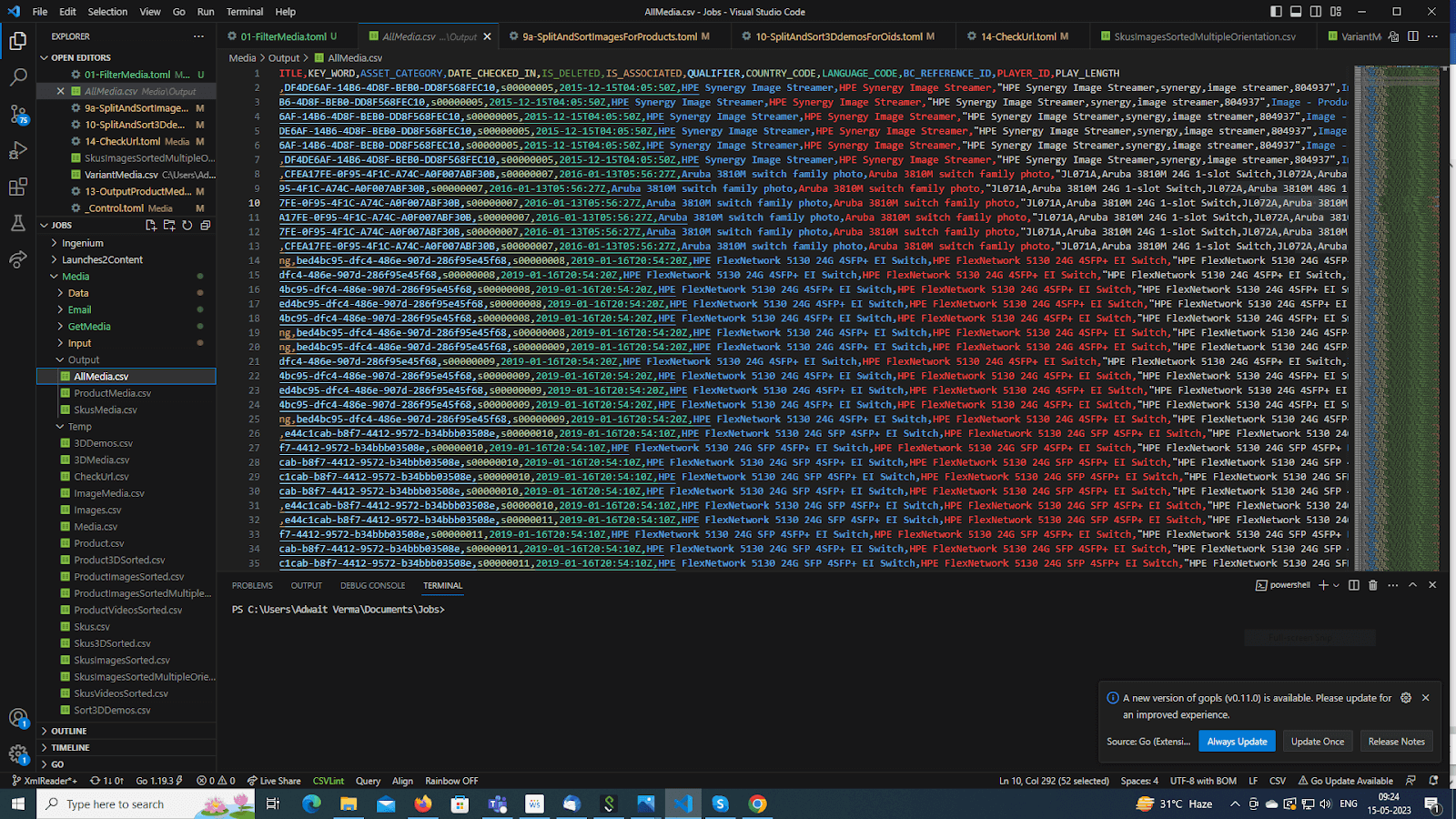The image size is (1456, 819).
Task: Click the icon left of Split Editor
Action: pyautogui.click(x=1393, y=36)
